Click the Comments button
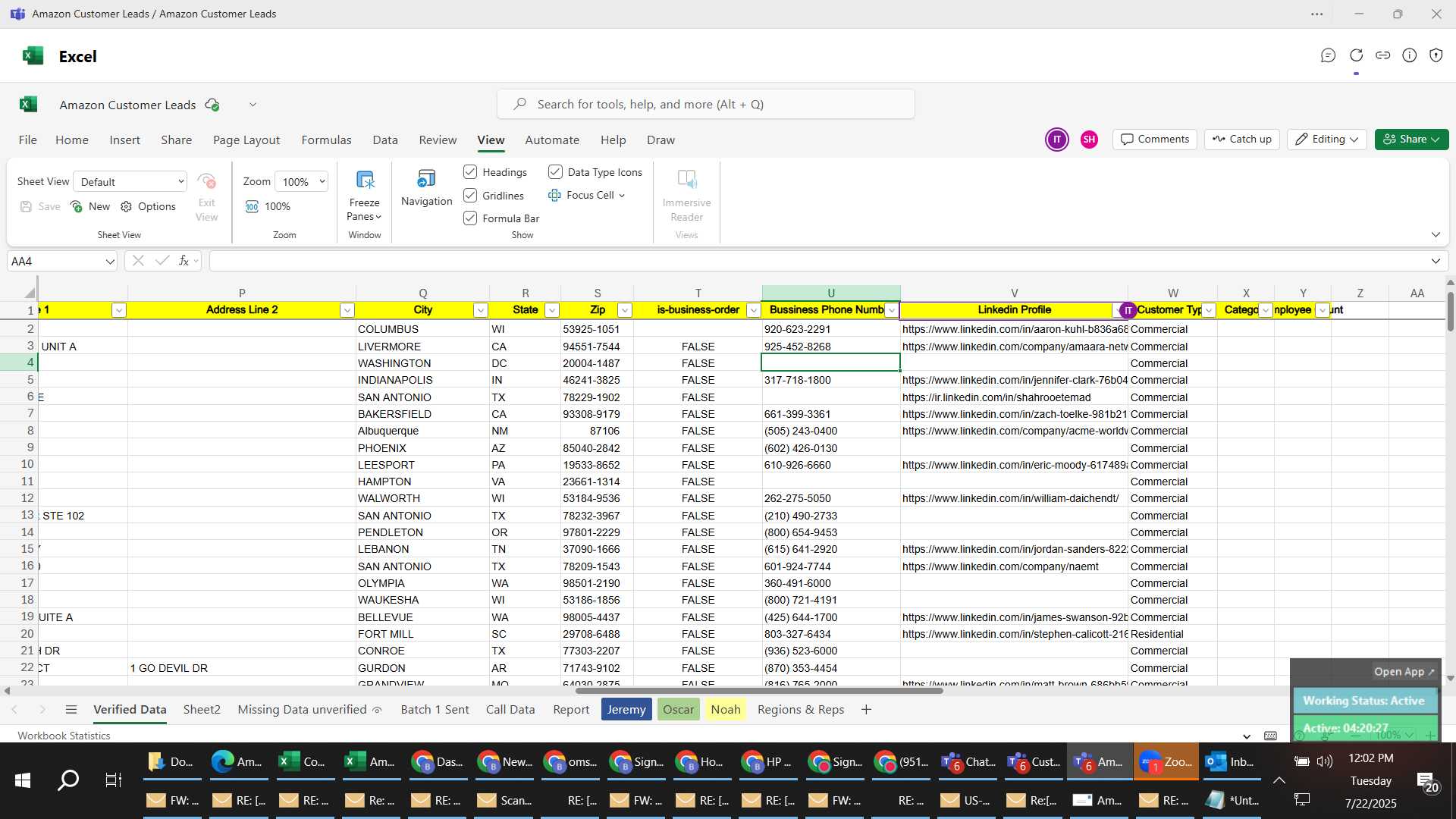This screenshot has width=1456, height=819. click(1155, 140)
